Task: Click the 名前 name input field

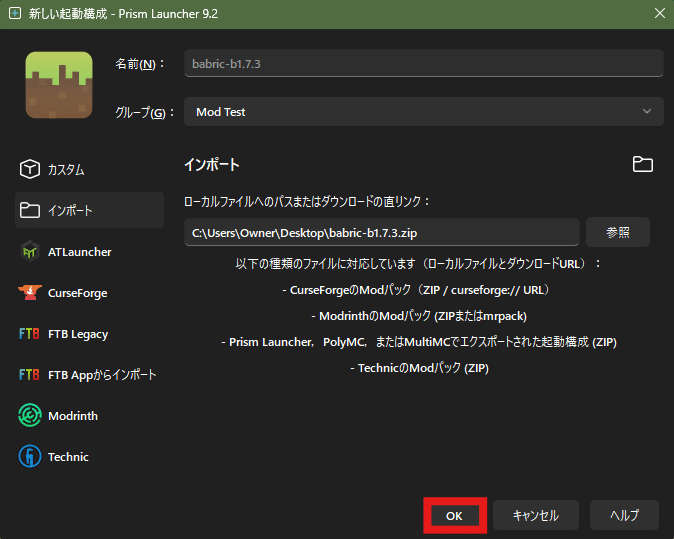Action: (424, 64)
